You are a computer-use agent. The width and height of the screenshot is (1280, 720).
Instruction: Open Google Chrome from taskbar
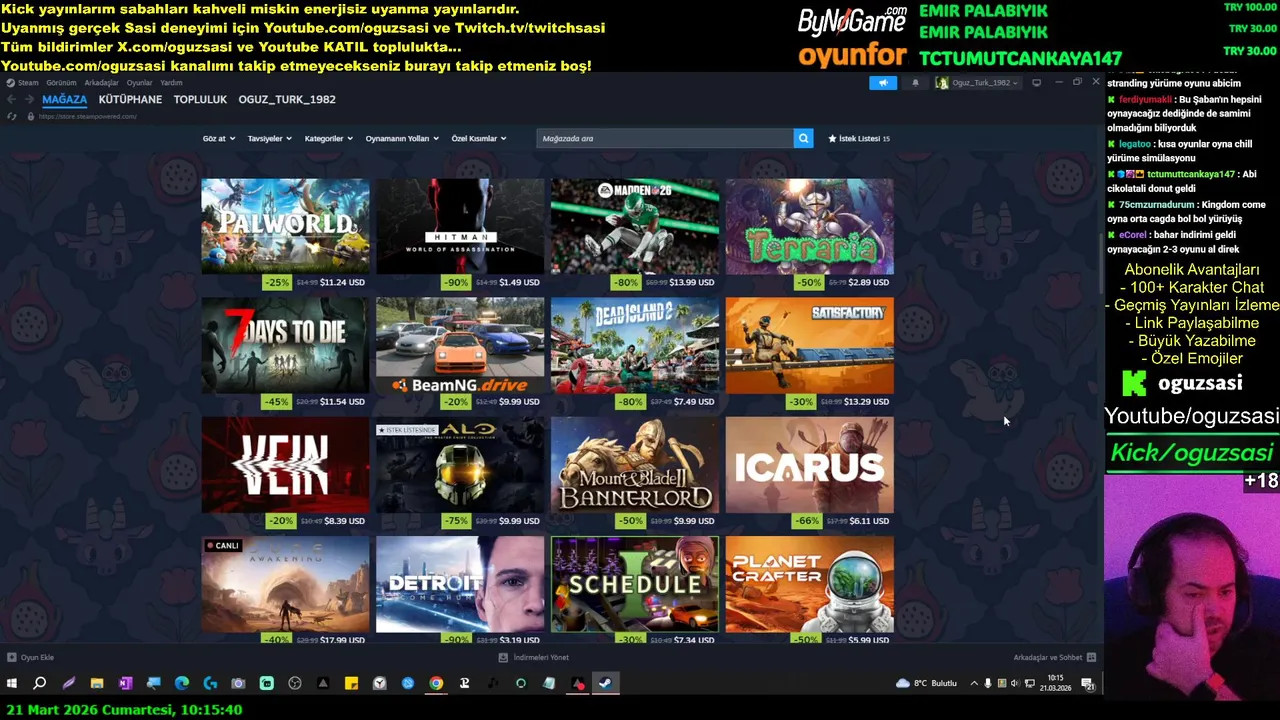[436, 683]
